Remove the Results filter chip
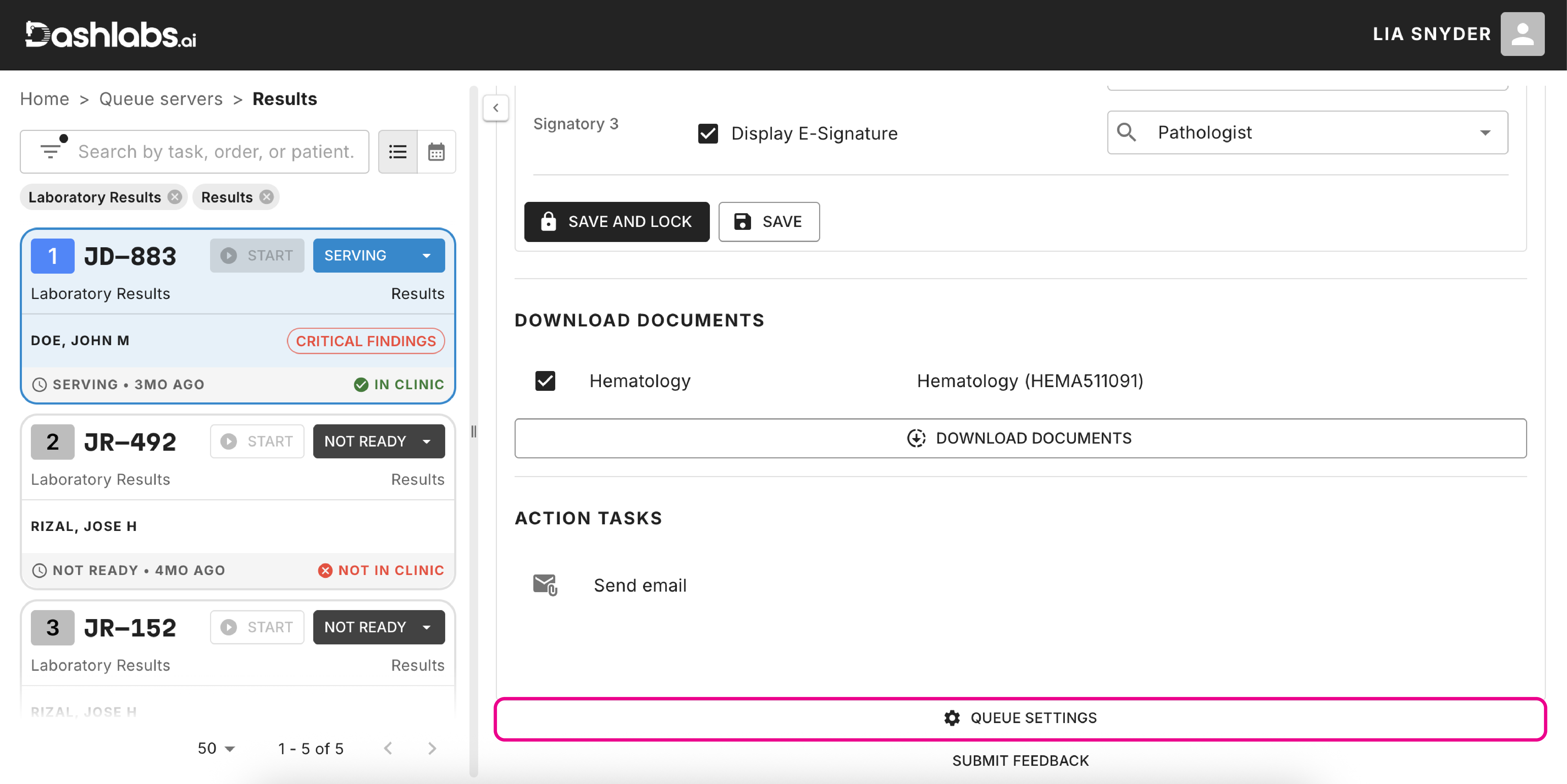Screen dimensions: 1567x784 [x=267, y=197]
